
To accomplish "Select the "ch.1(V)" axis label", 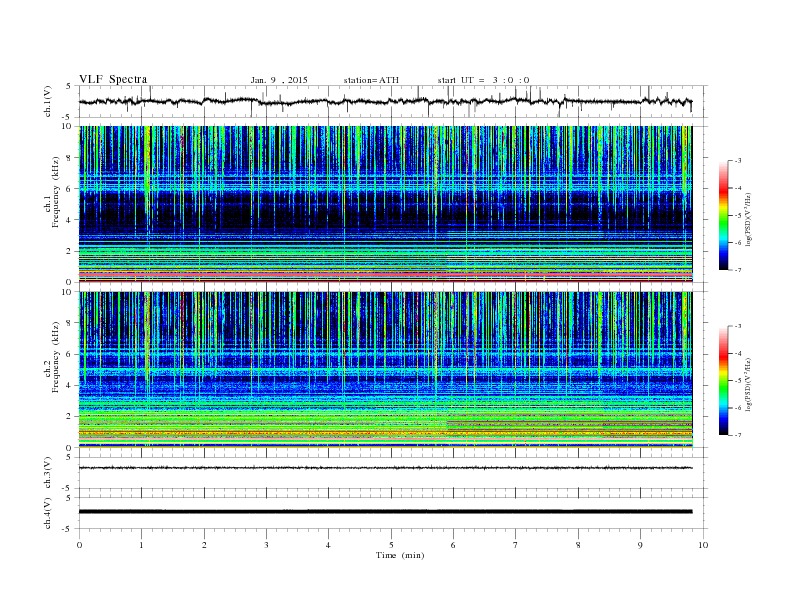I will click(x=48, y=102).
